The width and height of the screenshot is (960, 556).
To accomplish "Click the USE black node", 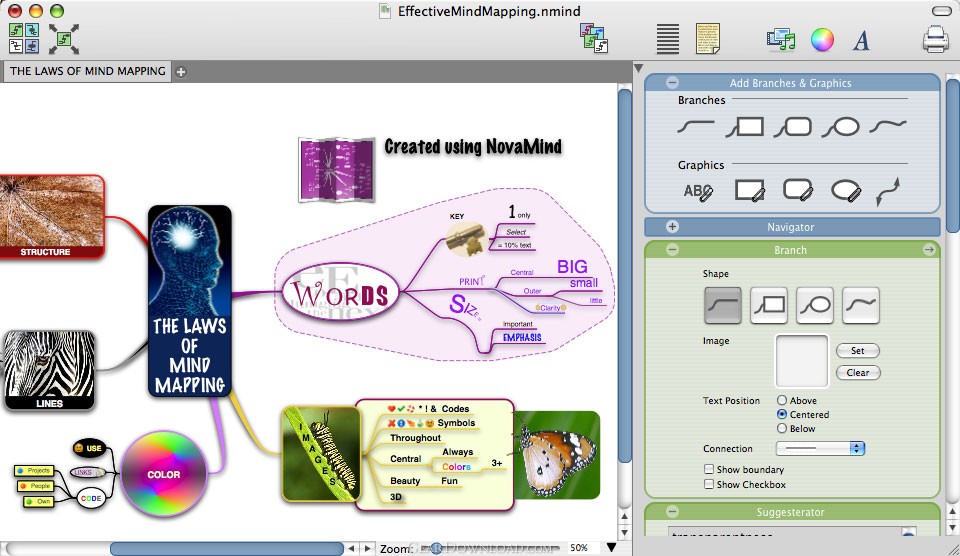I will pos(89,448).
